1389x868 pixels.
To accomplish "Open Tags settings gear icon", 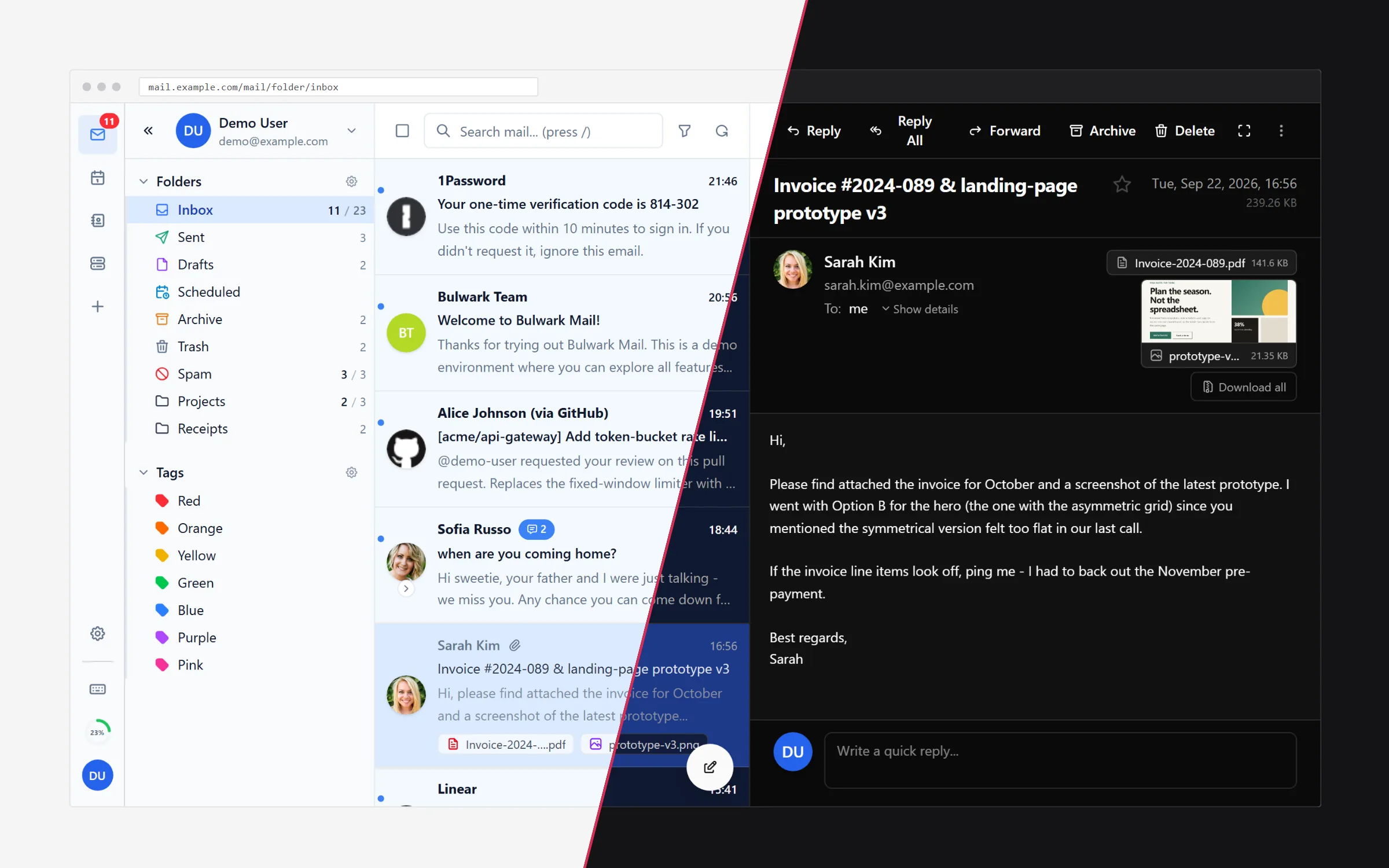I will (x=351, y=473).
